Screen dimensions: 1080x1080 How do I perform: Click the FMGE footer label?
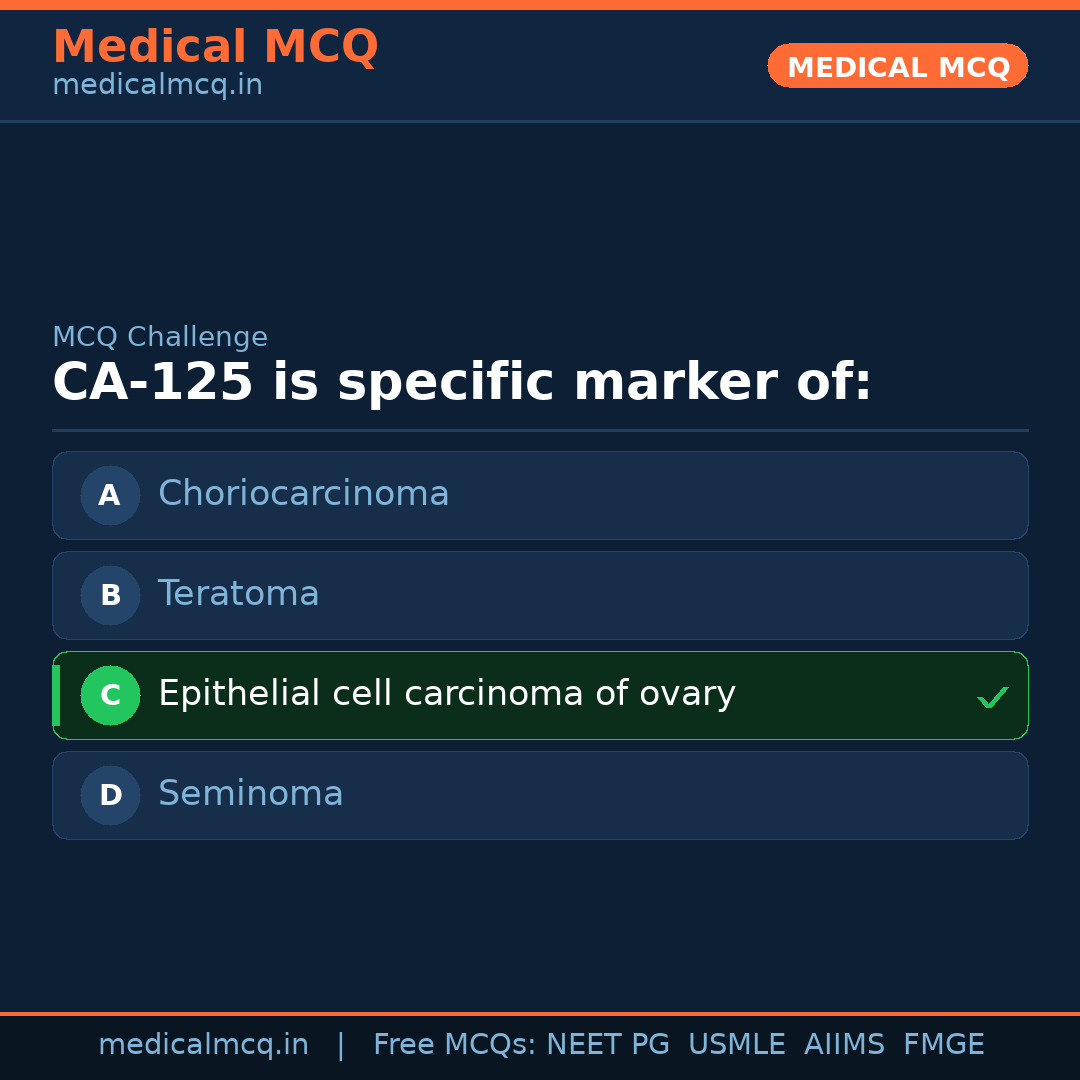tap(943, 1045)
